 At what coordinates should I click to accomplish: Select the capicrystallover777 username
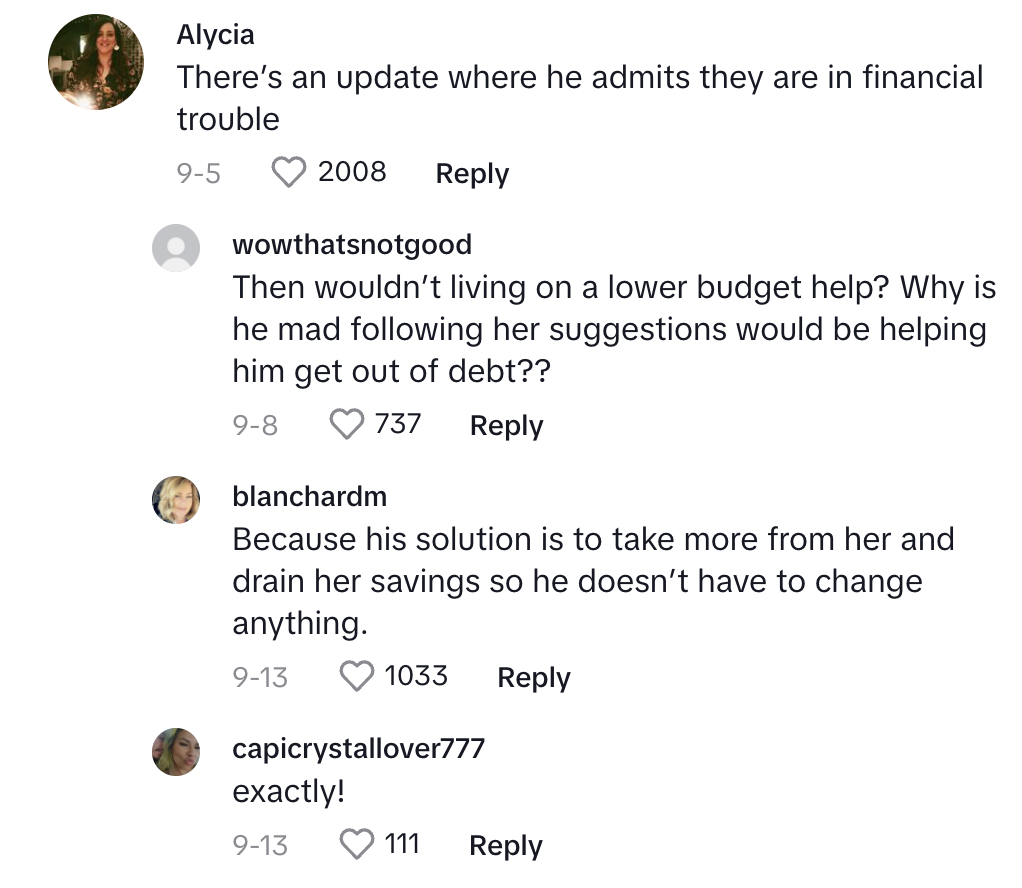(x=358, y=748)
